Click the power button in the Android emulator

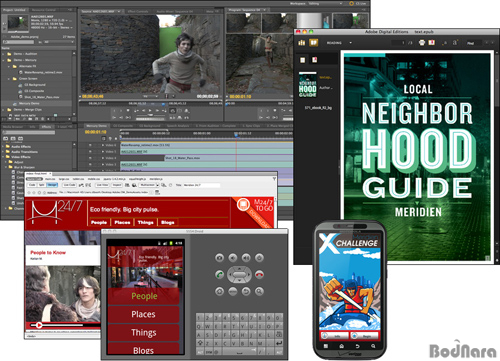[259, 258]
